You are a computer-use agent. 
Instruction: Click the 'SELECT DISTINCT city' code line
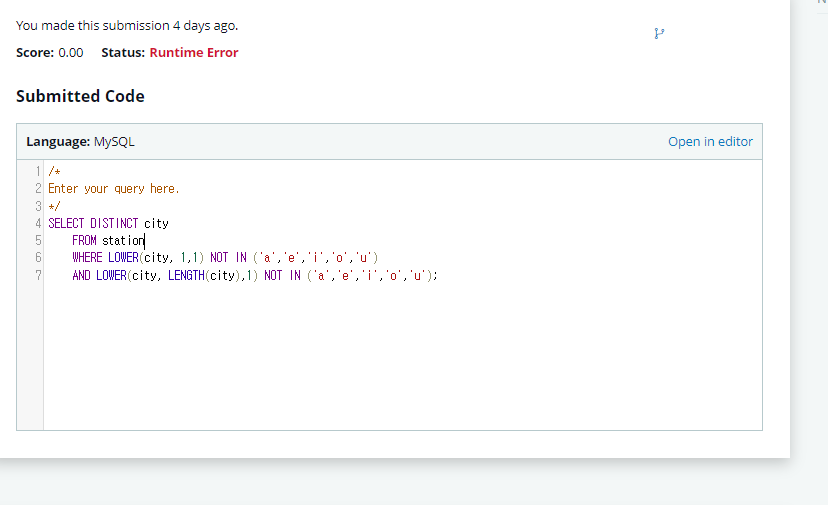pyautogui.click(x=108, y=223)
